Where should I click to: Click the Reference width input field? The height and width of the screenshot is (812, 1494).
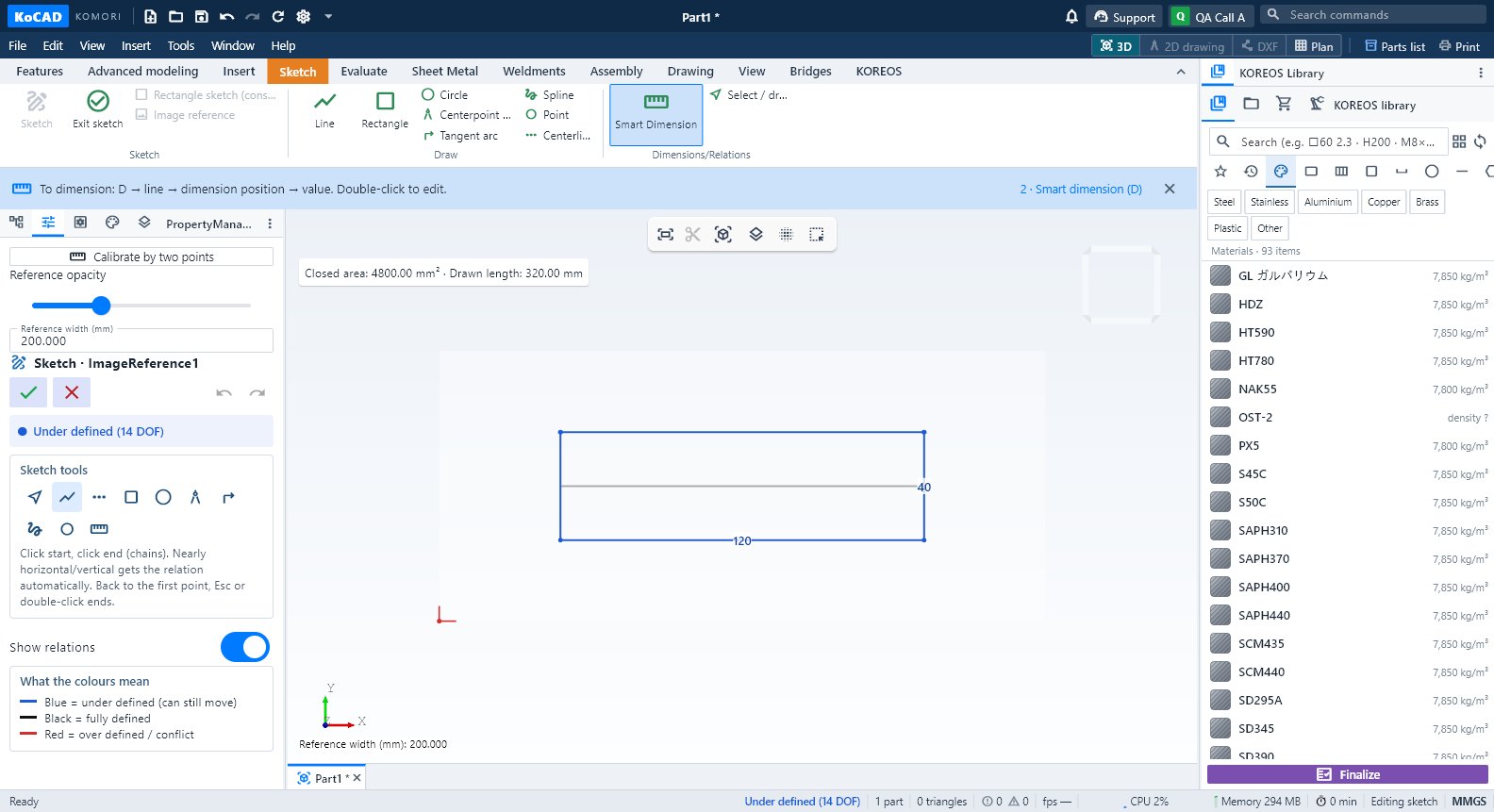pos(141,340)
